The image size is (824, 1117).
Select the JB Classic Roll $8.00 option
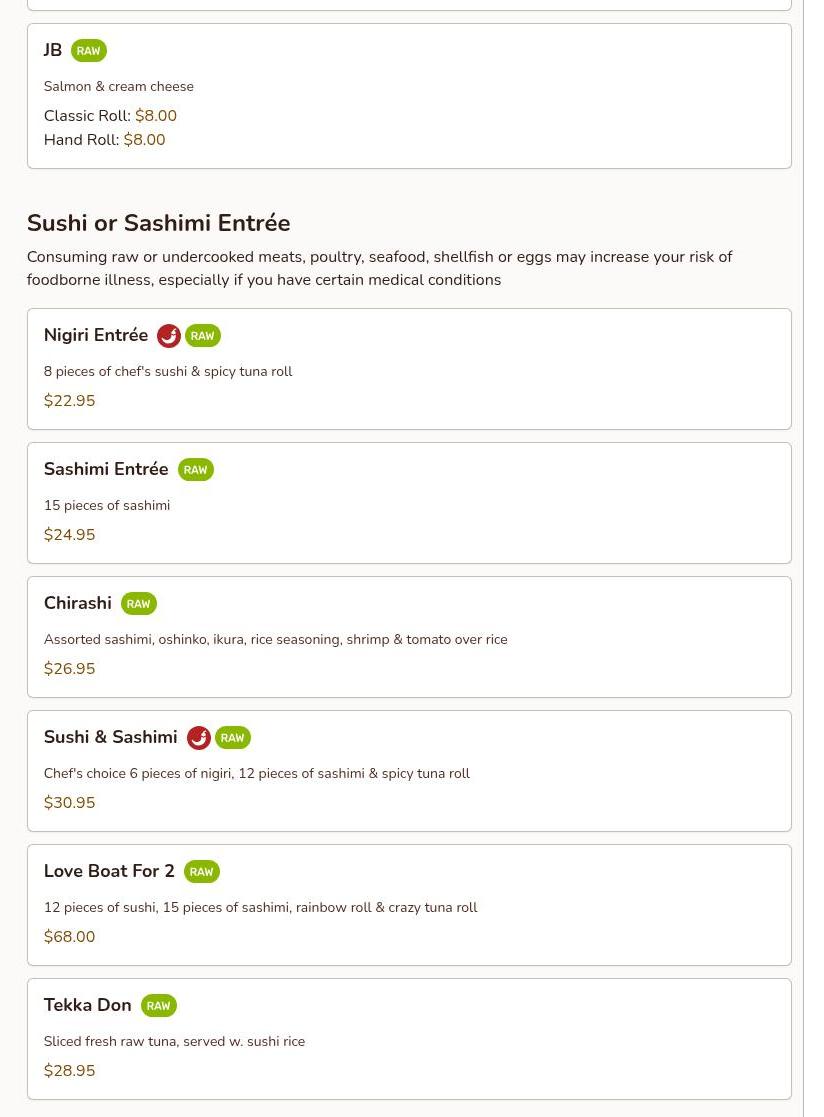(x=110, y=115)
